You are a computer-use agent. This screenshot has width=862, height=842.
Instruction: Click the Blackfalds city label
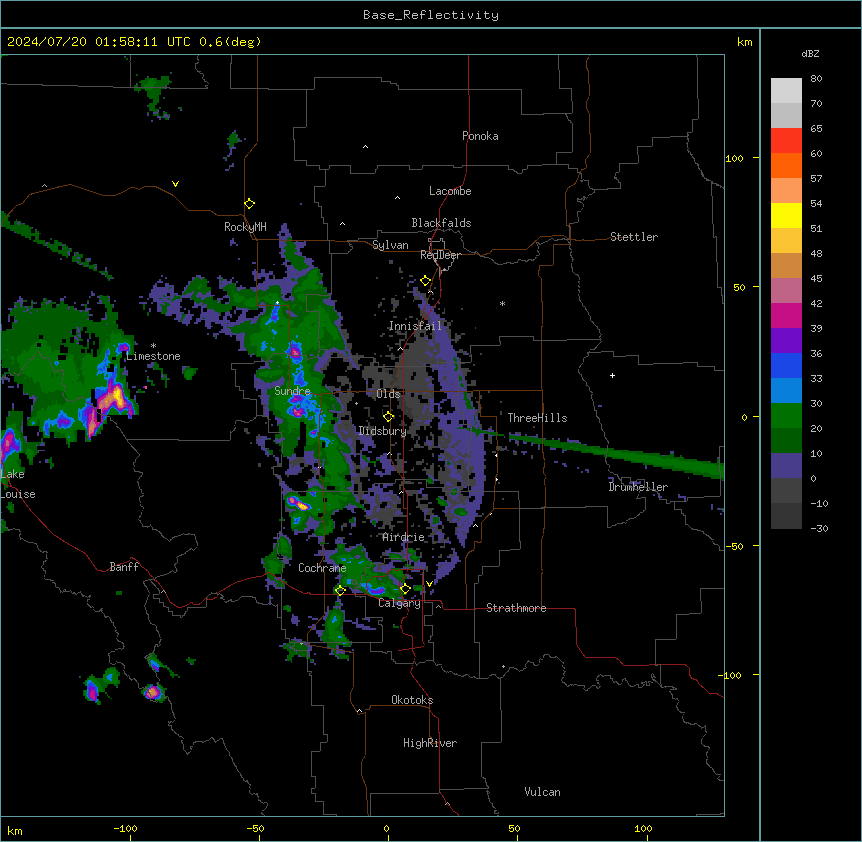(x=441, y=223)
